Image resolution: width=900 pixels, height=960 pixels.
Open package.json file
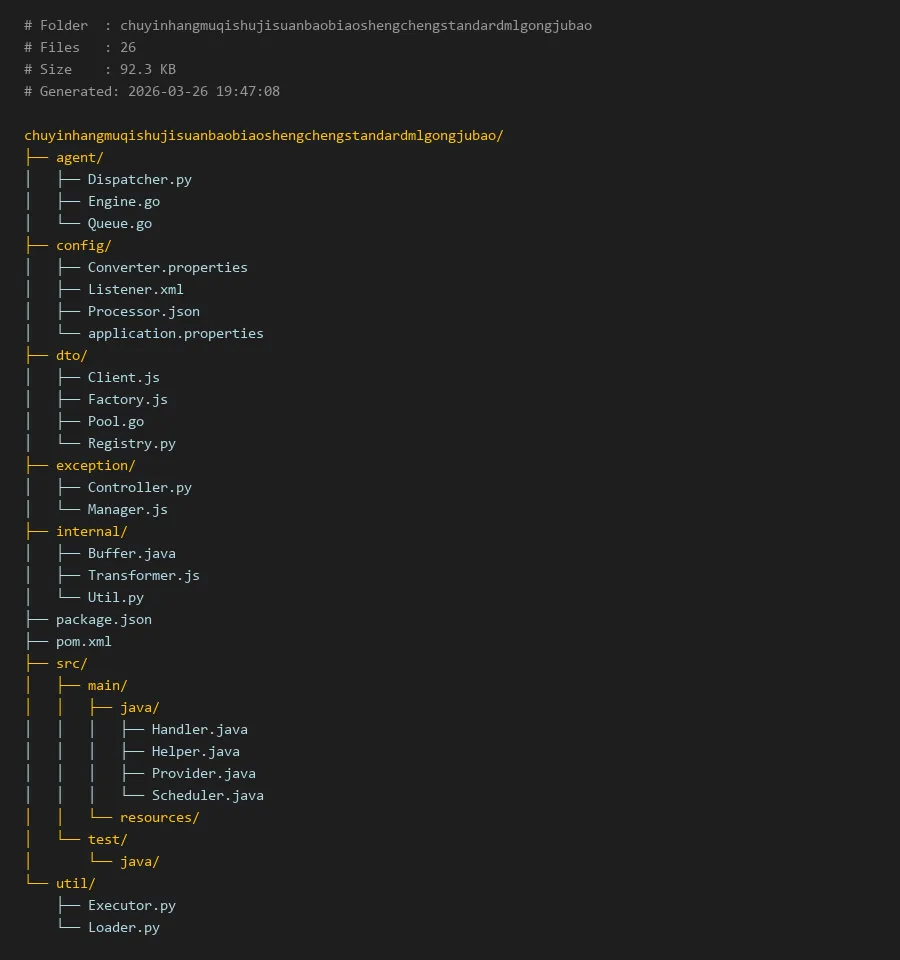103,619
